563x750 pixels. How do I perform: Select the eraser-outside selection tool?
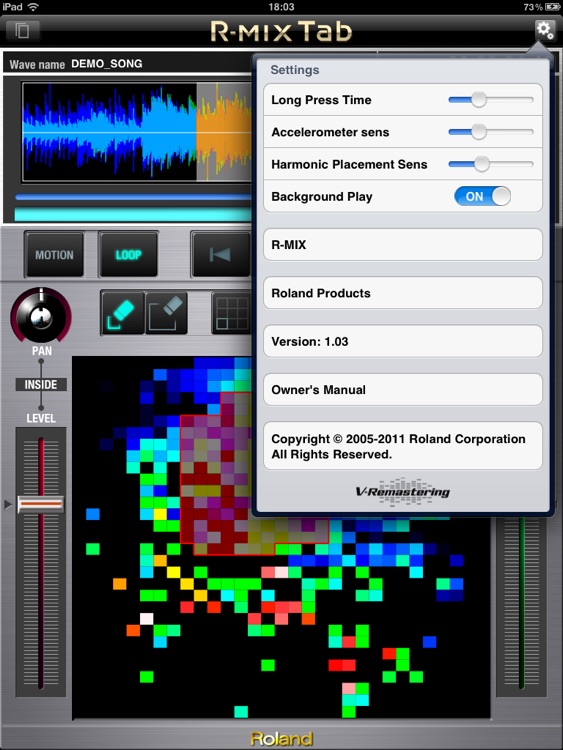[x=166, y=312]
